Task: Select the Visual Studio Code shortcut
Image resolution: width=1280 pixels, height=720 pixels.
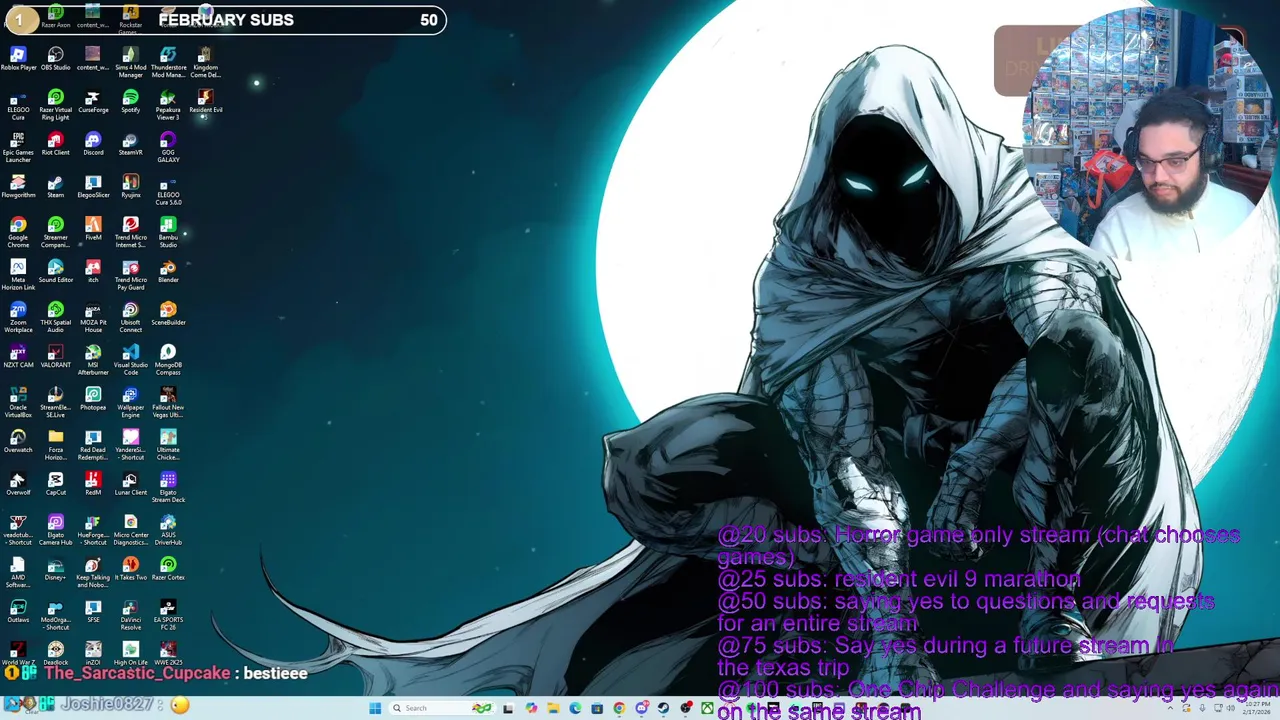Action: point(130,360)
